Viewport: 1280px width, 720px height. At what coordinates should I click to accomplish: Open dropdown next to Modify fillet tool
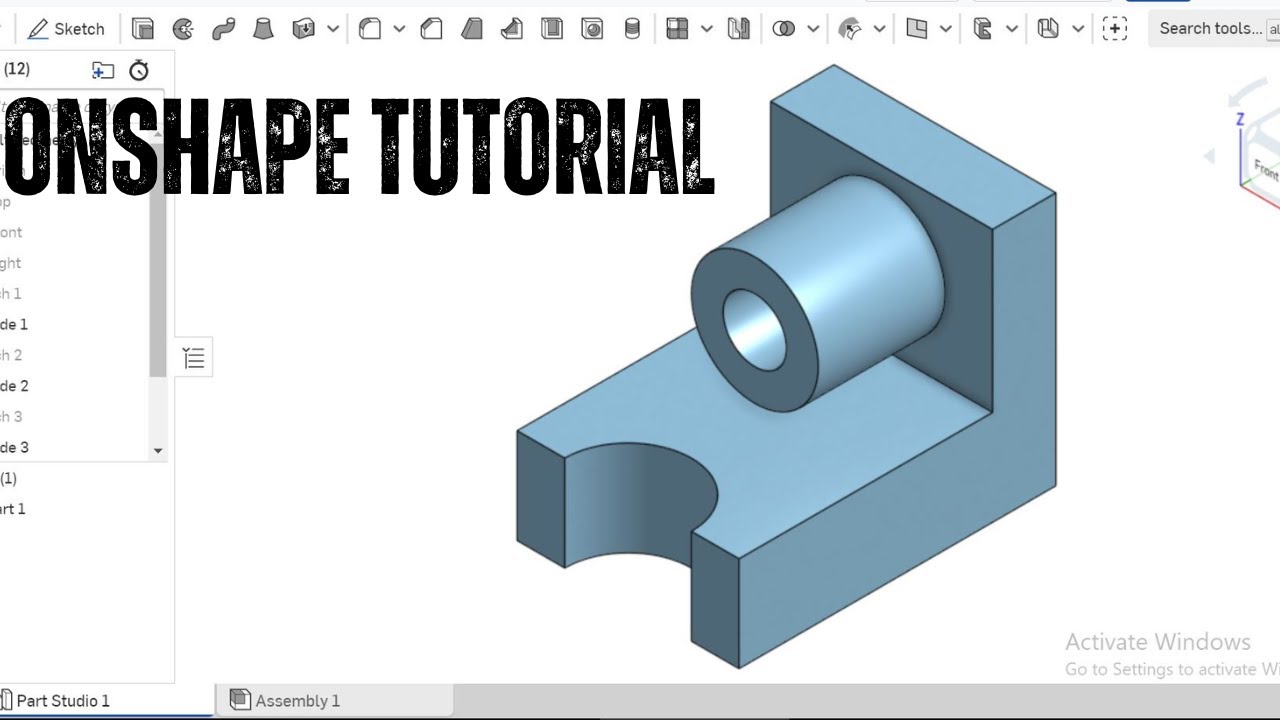[x=879, y=29]
